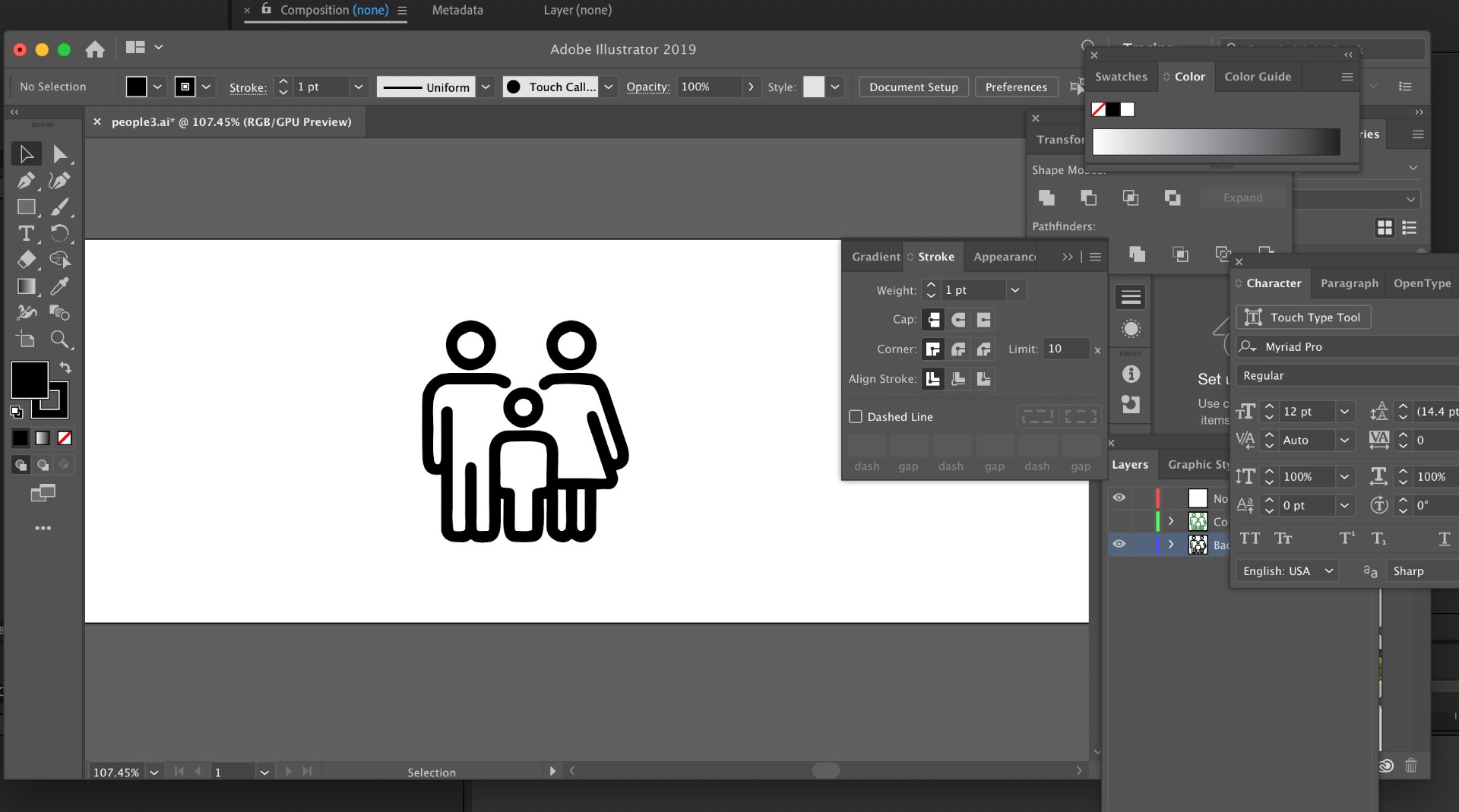The width and height of the screenshot is (1459, 812).
Task: Select the Artboard tool
Action: click(x=27, y=340)
